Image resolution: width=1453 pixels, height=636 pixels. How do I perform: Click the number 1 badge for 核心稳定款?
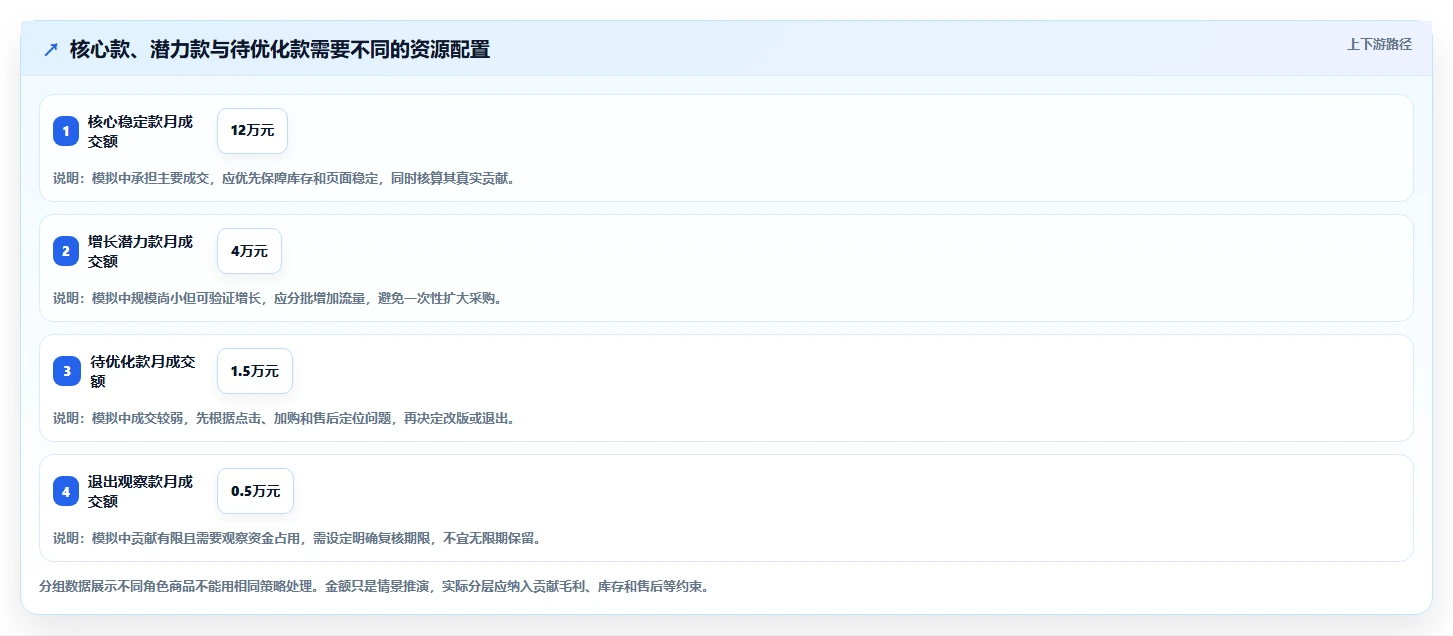66,131
